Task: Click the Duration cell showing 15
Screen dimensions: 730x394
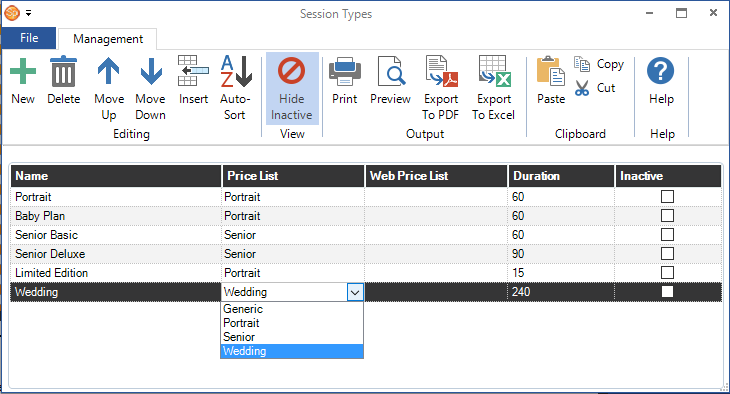Action: tap(561, 273)
